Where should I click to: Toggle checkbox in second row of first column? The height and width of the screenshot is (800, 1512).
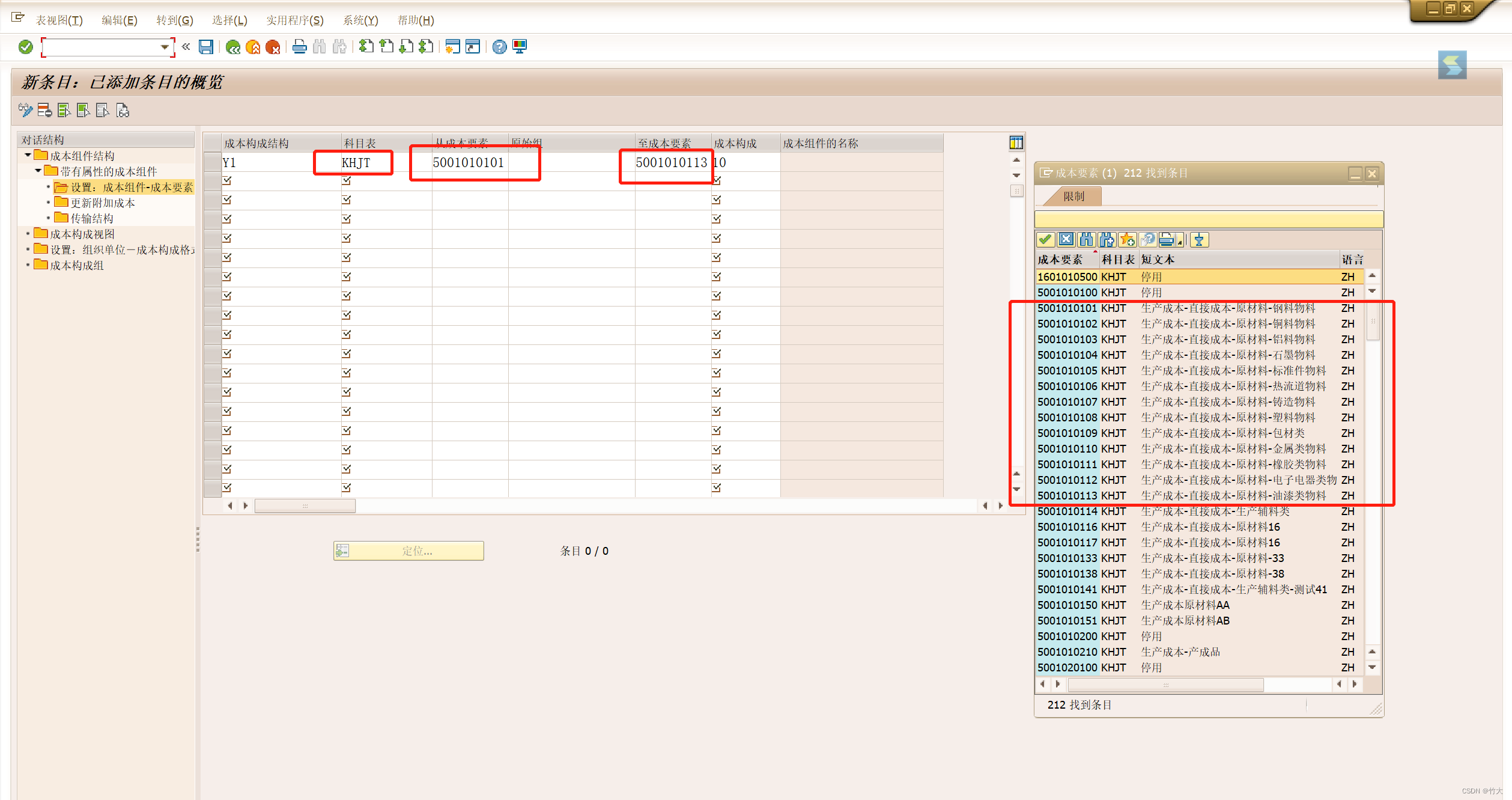click(x=227, y=180)
